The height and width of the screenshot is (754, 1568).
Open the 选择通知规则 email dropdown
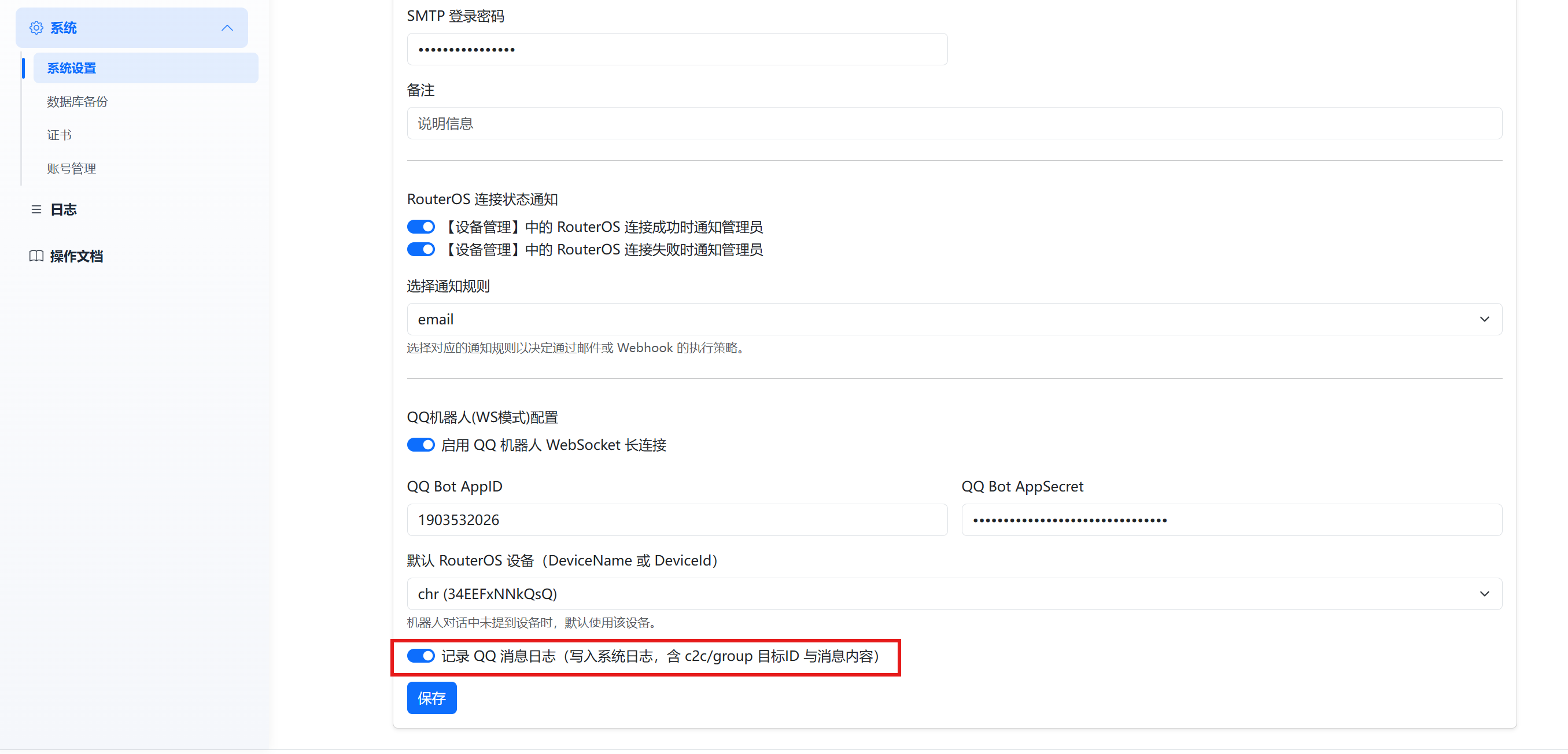point(954,320)
